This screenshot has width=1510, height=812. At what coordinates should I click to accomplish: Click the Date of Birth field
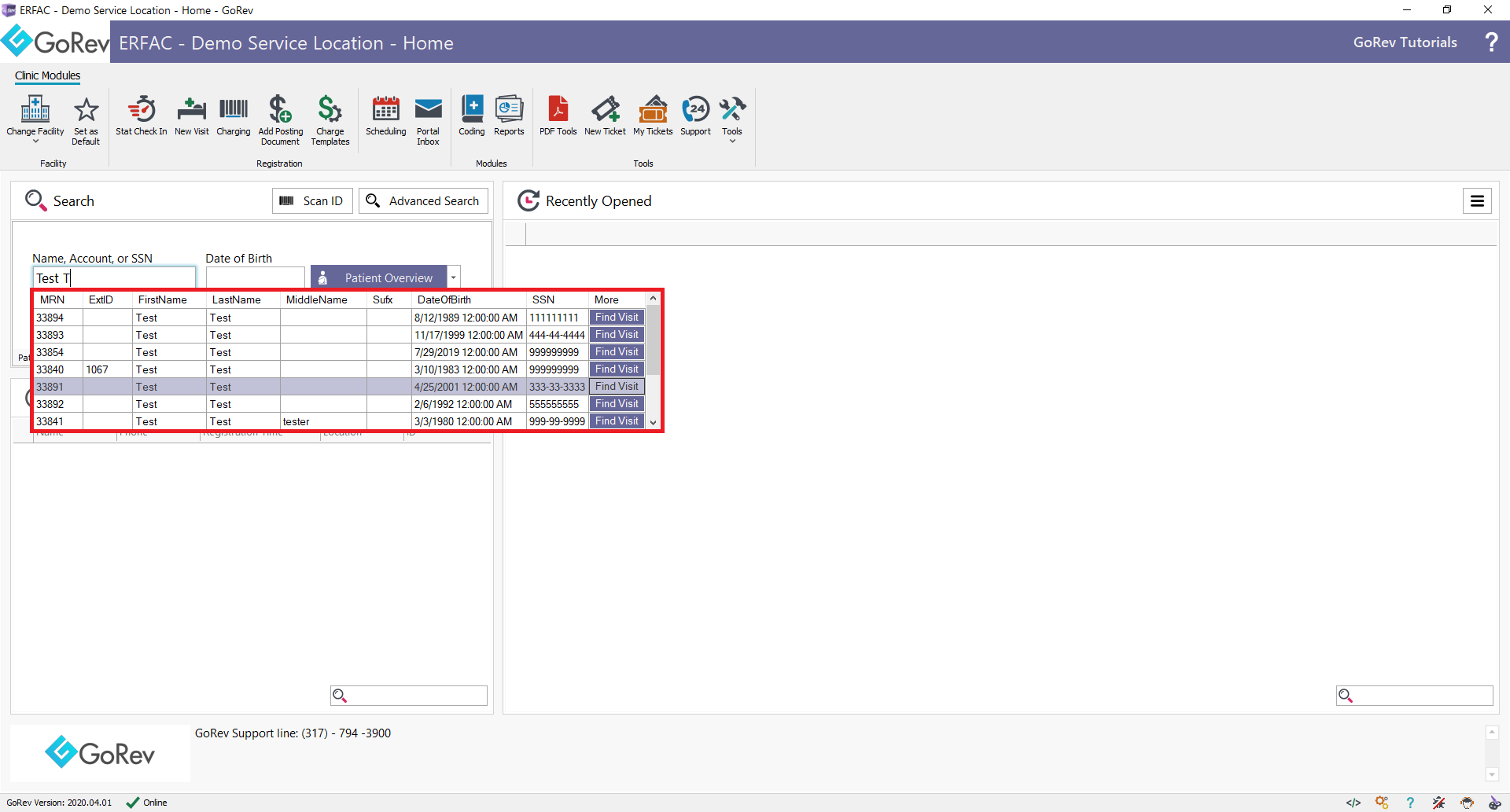255,277
